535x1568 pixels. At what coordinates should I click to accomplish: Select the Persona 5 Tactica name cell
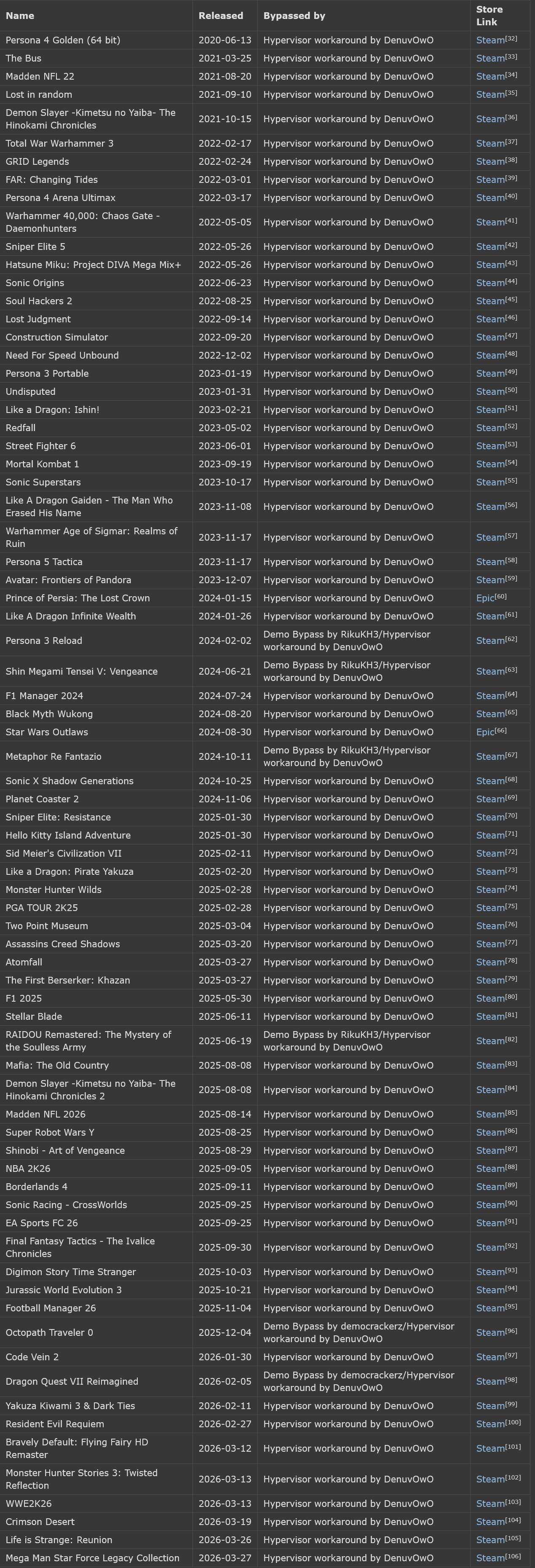[x=96, y=562]
